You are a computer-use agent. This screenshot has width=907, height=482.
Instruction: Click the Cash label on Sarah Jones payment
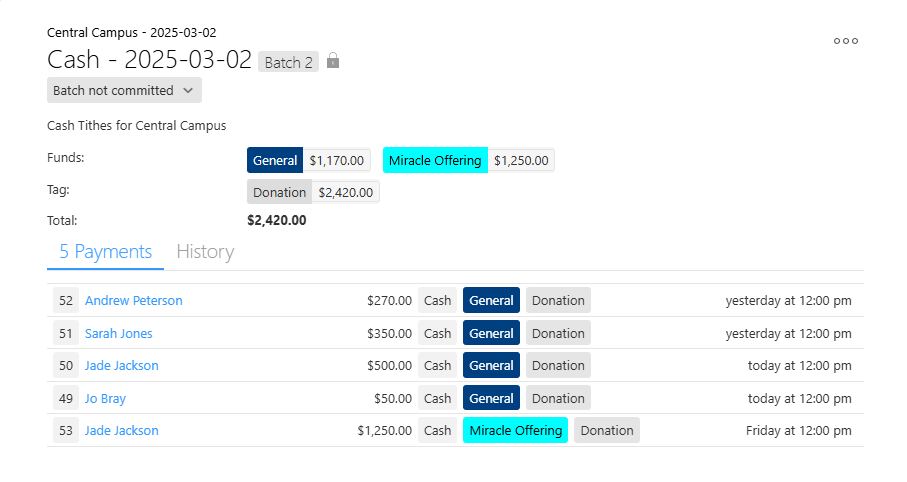(437, 333)
